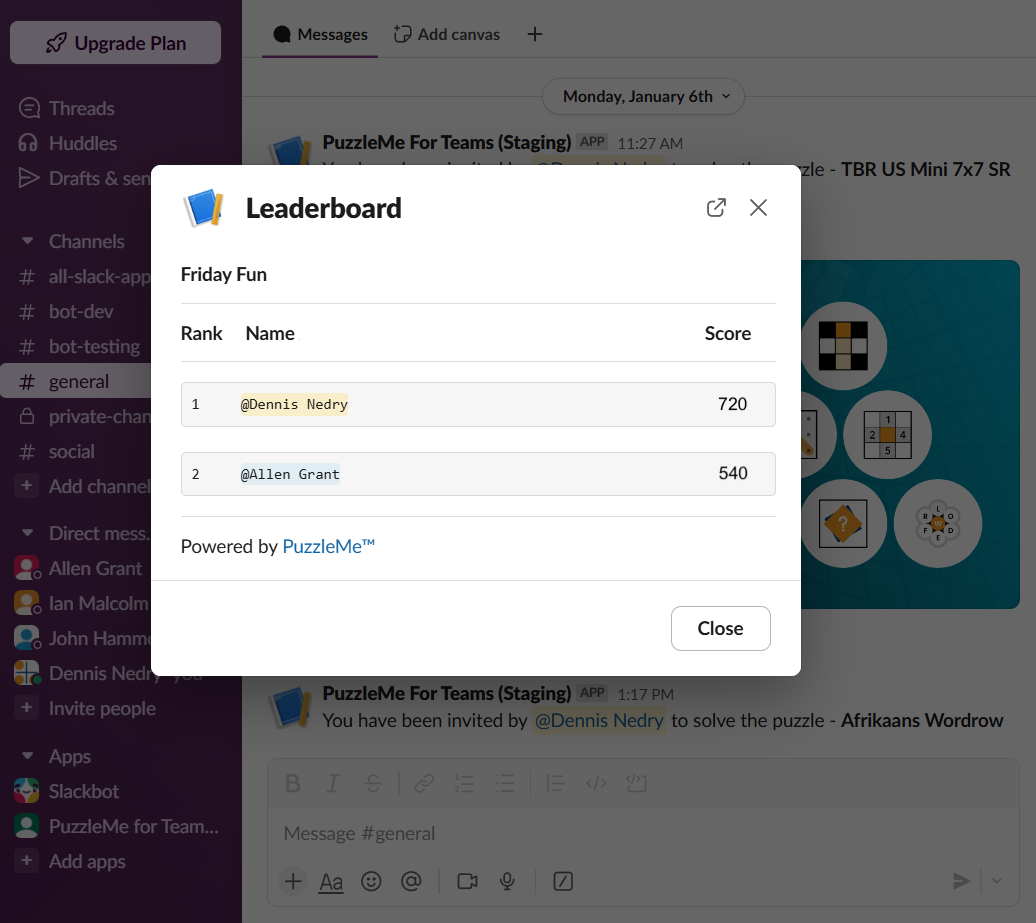Image resolution: width=1036 pixels, height=923 pixels.
Task: Click the Close button in Leaderboard dialog
Action: click(720, 628)
